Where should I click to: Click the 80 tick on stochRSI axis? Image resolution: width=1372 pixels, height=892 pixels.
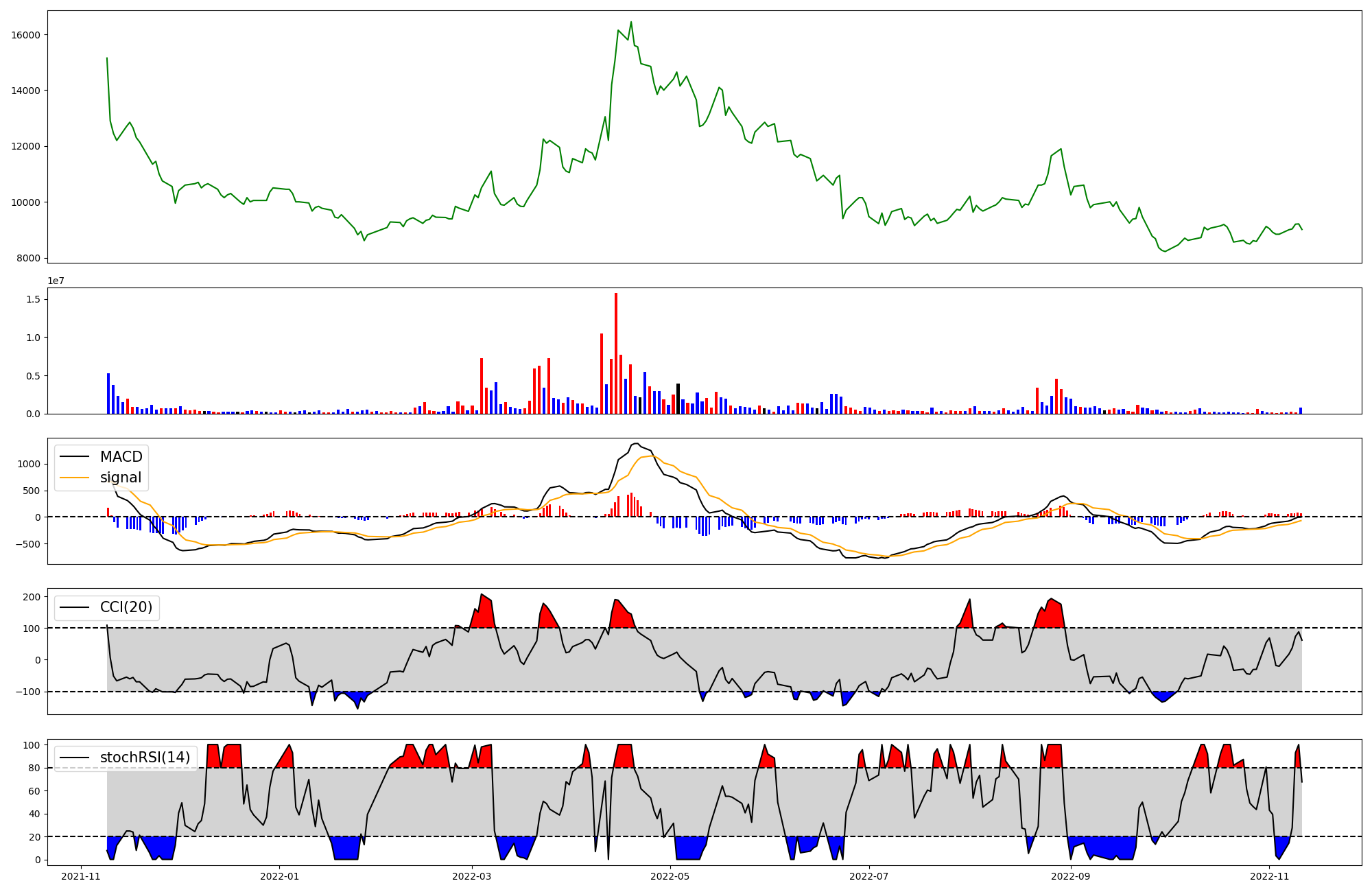tap(34, 768)
